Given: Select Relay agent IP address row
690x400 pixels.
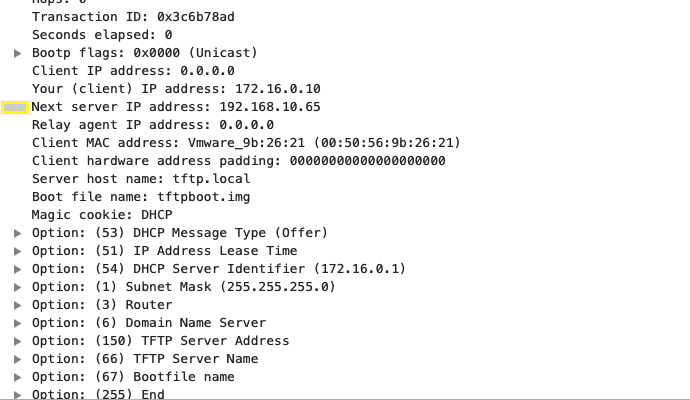Looking at the screenshot, I should 152,125.
